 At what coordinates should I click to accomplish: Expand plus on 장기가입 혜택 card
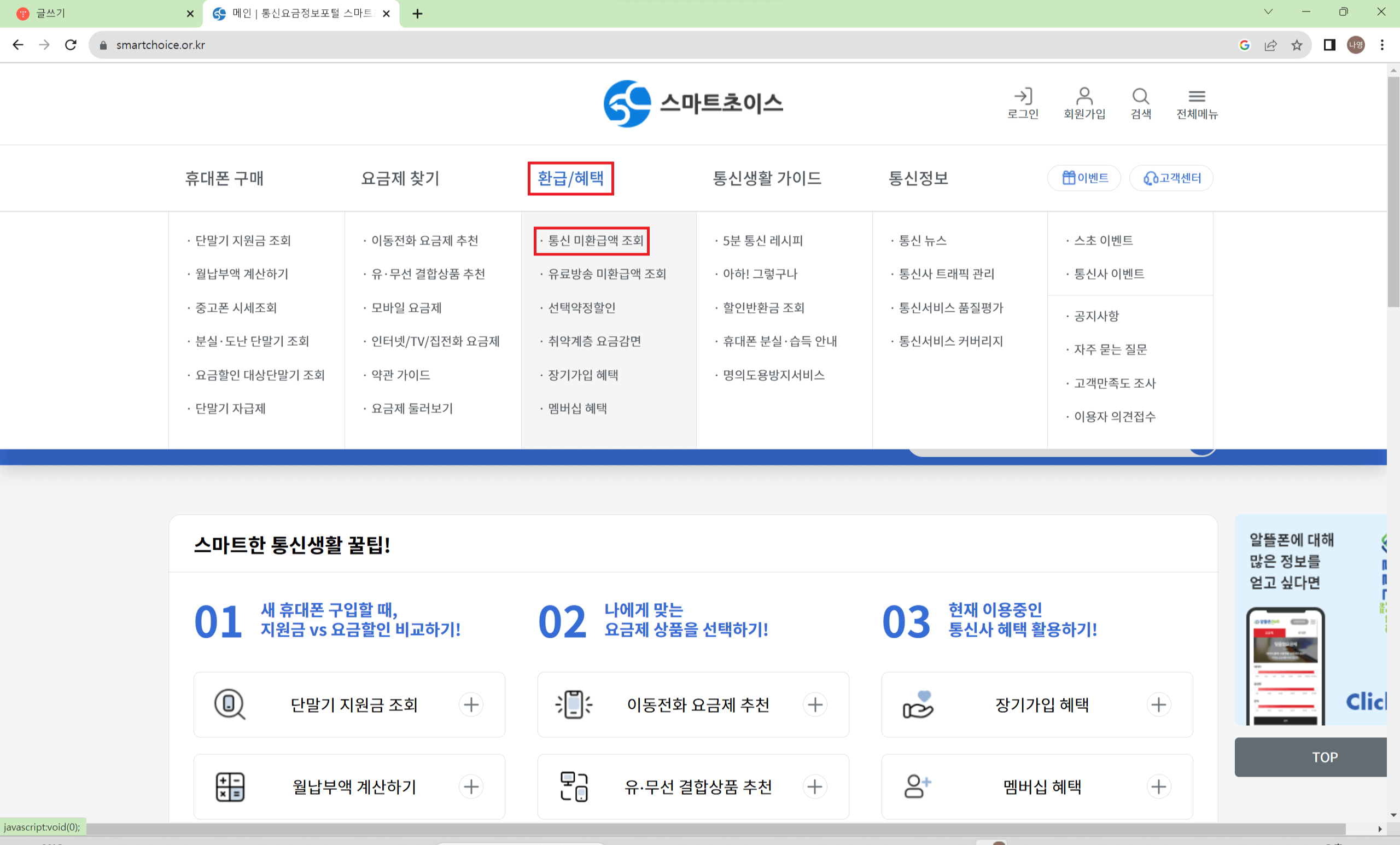(x=1158, y=704)
